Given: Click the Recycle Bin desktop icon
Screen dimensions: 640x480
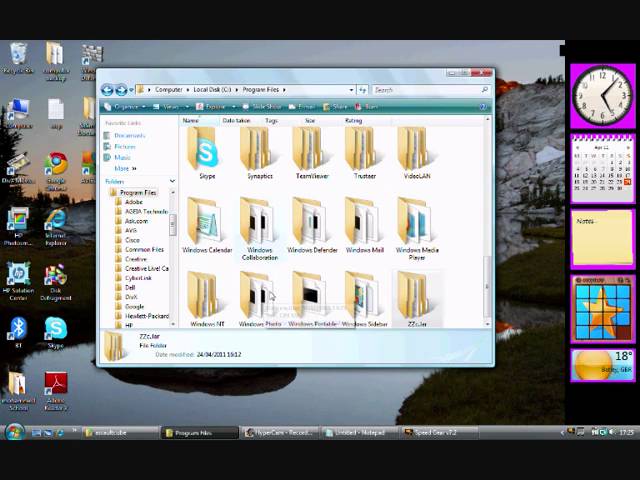Looking at the screenshot, I should [x=18, y=58].
